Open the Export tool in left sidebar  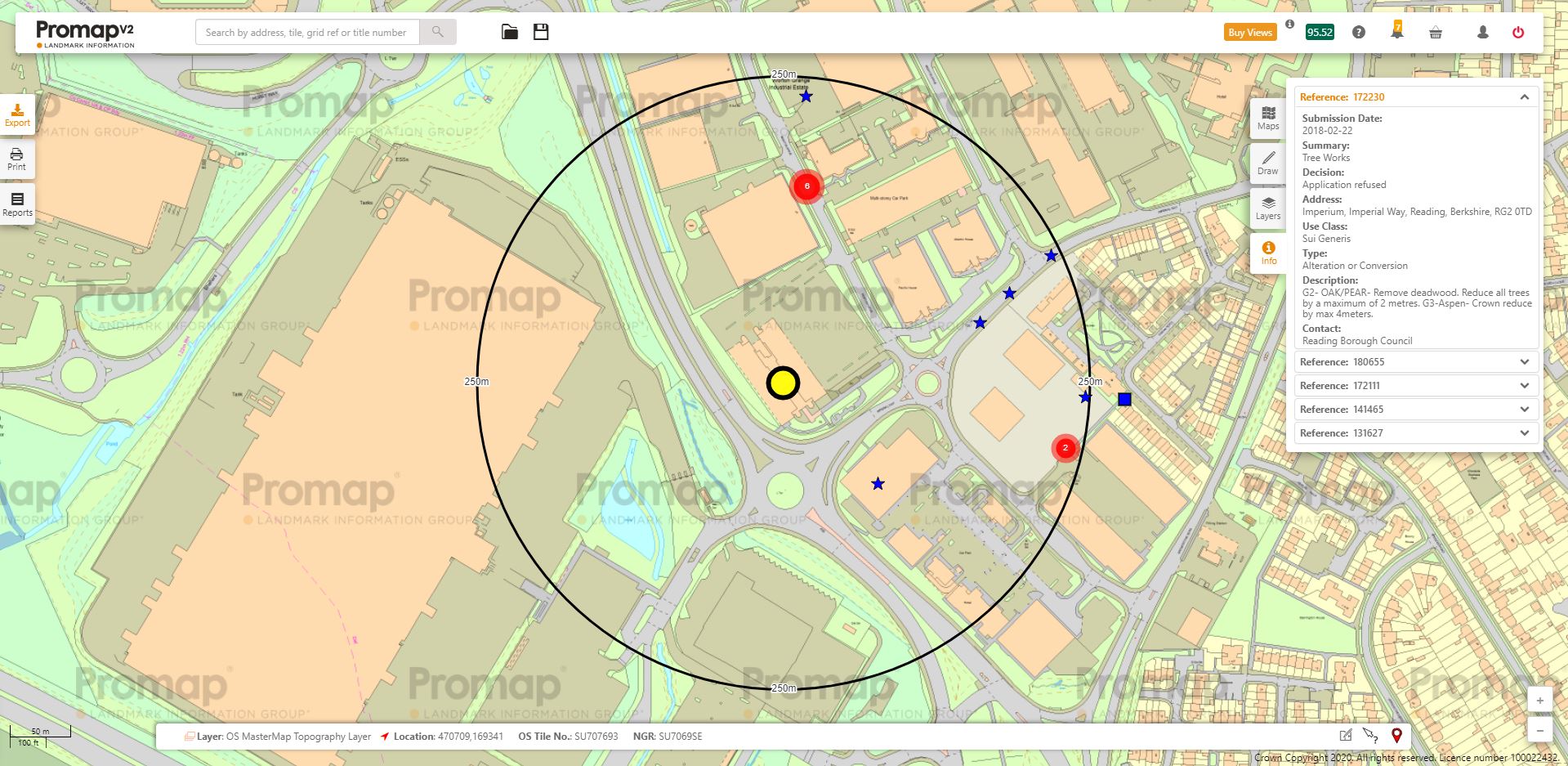(x=17, y=114)
